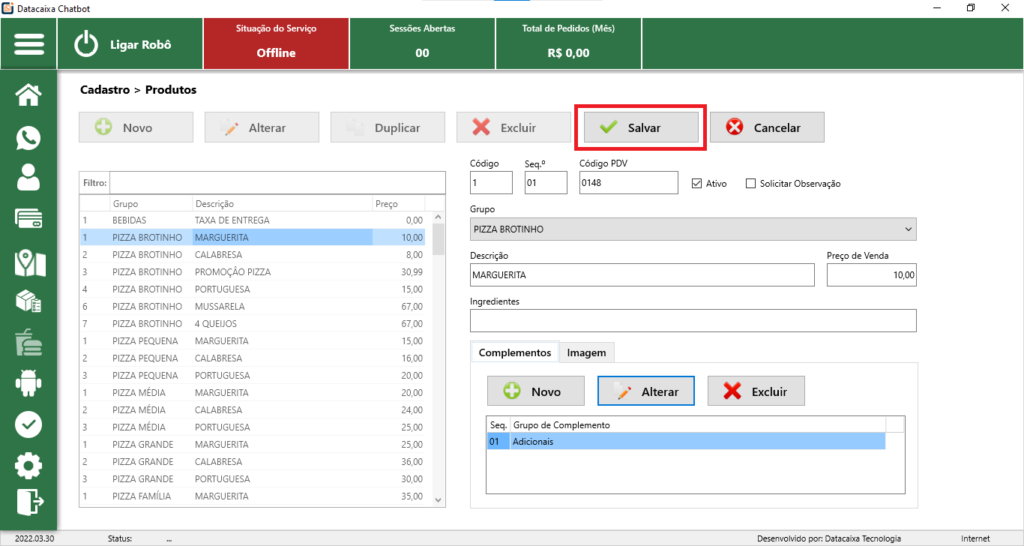Select the Complementos tab
This screenshot has width=1024, height=546.
pyautogui.click(x=514, y=353)
